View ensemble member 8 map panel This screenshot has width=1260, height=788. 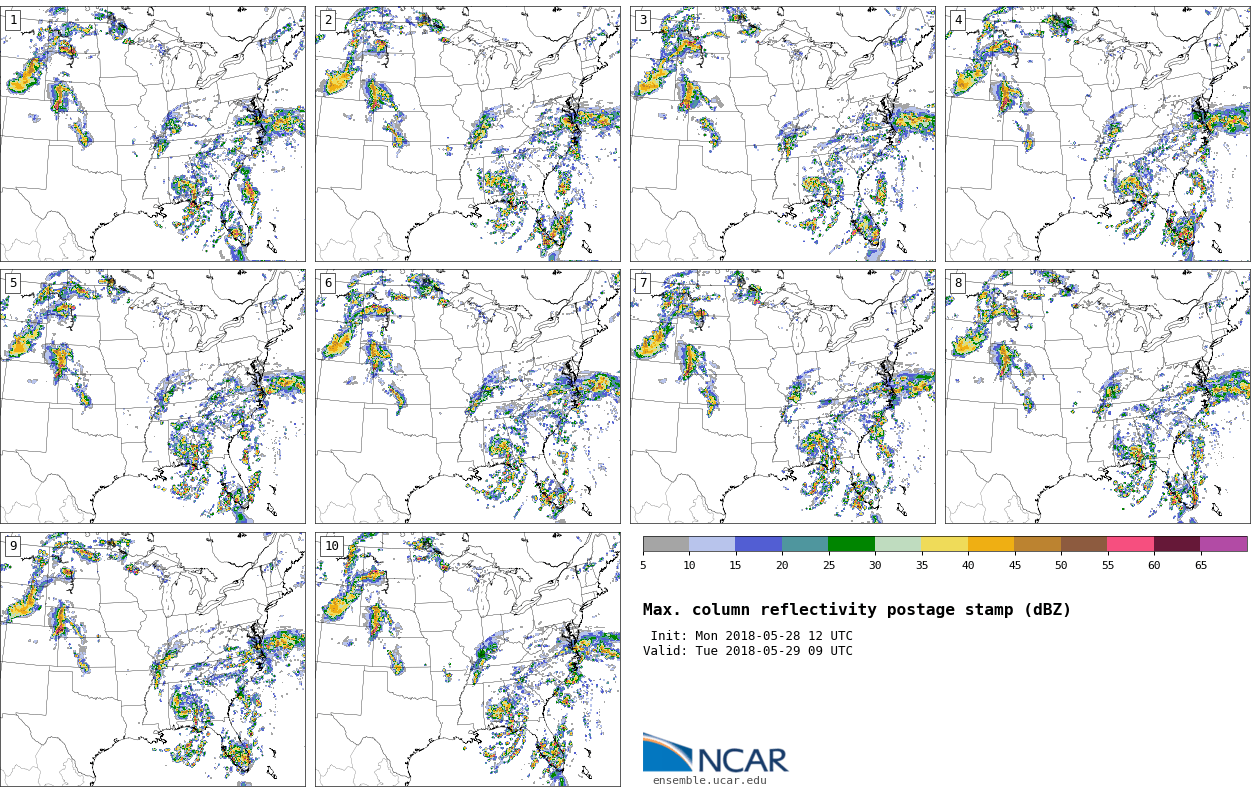(x=1097, y=396)
